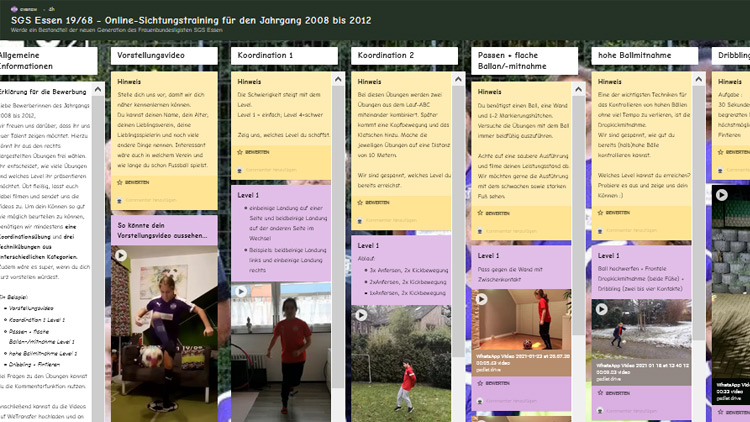Add a comment under hohe Ballmitnahme Level 1 video
The width and height of the screenshot is (750, 422).
tap(631, 411)
